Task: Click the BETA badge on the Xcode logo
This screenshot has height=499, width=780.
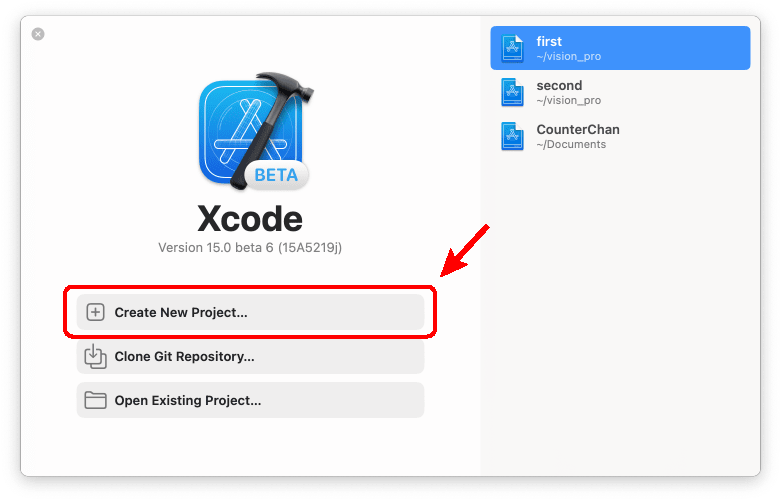Action: click(x=276, y=175)
